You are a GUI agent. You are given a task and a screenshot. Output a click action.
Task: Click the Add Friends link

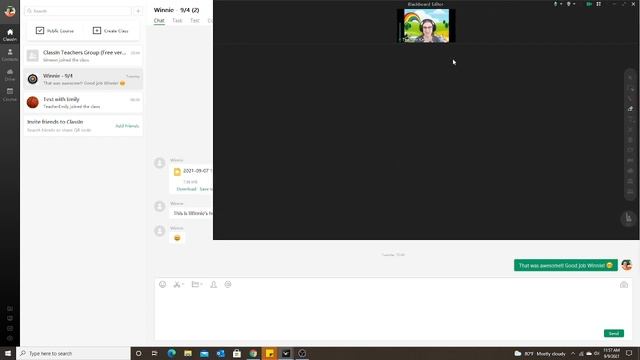point(127,126)
